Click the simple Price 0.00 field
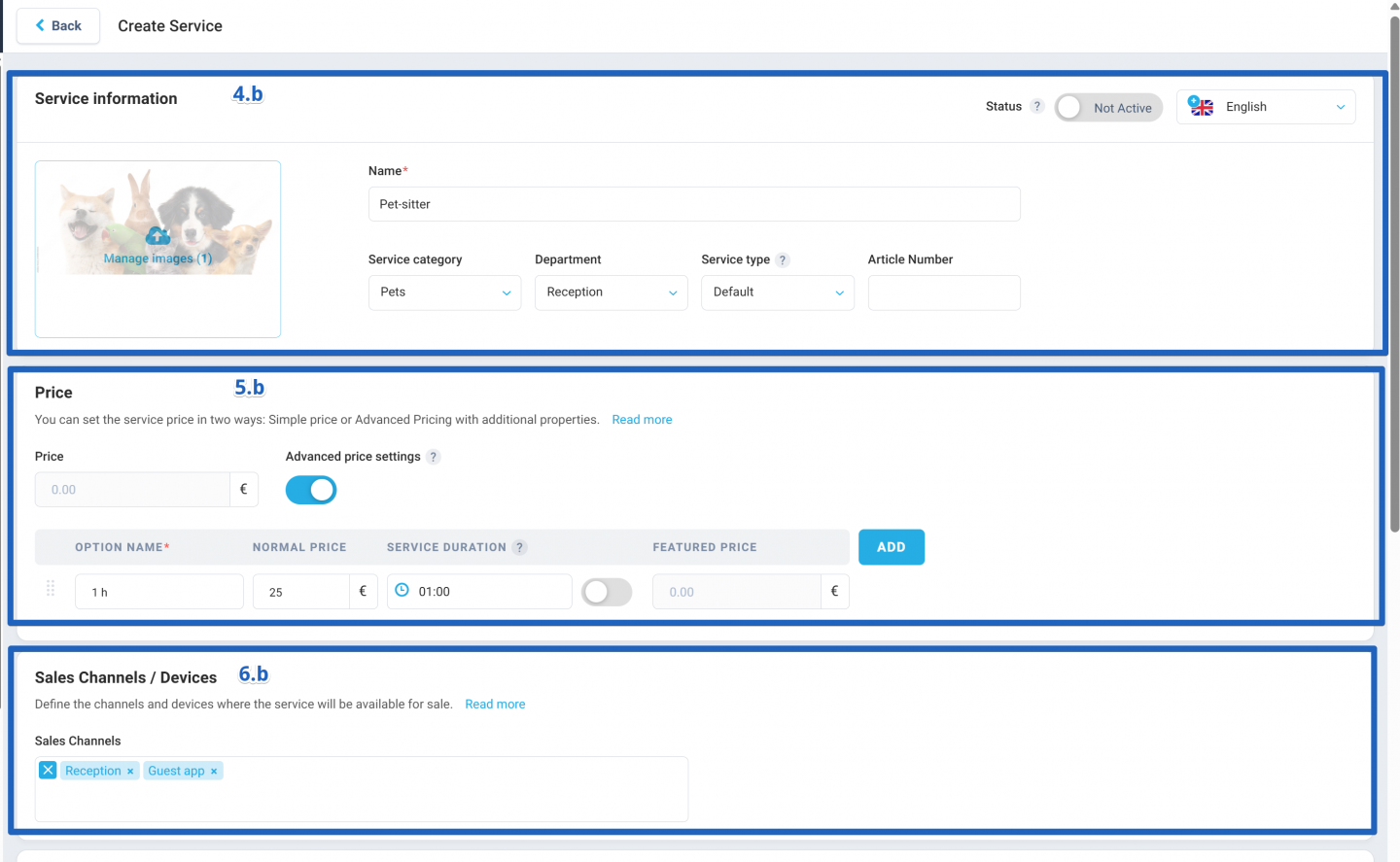1400x862 pixels. [x=132, y=490]
